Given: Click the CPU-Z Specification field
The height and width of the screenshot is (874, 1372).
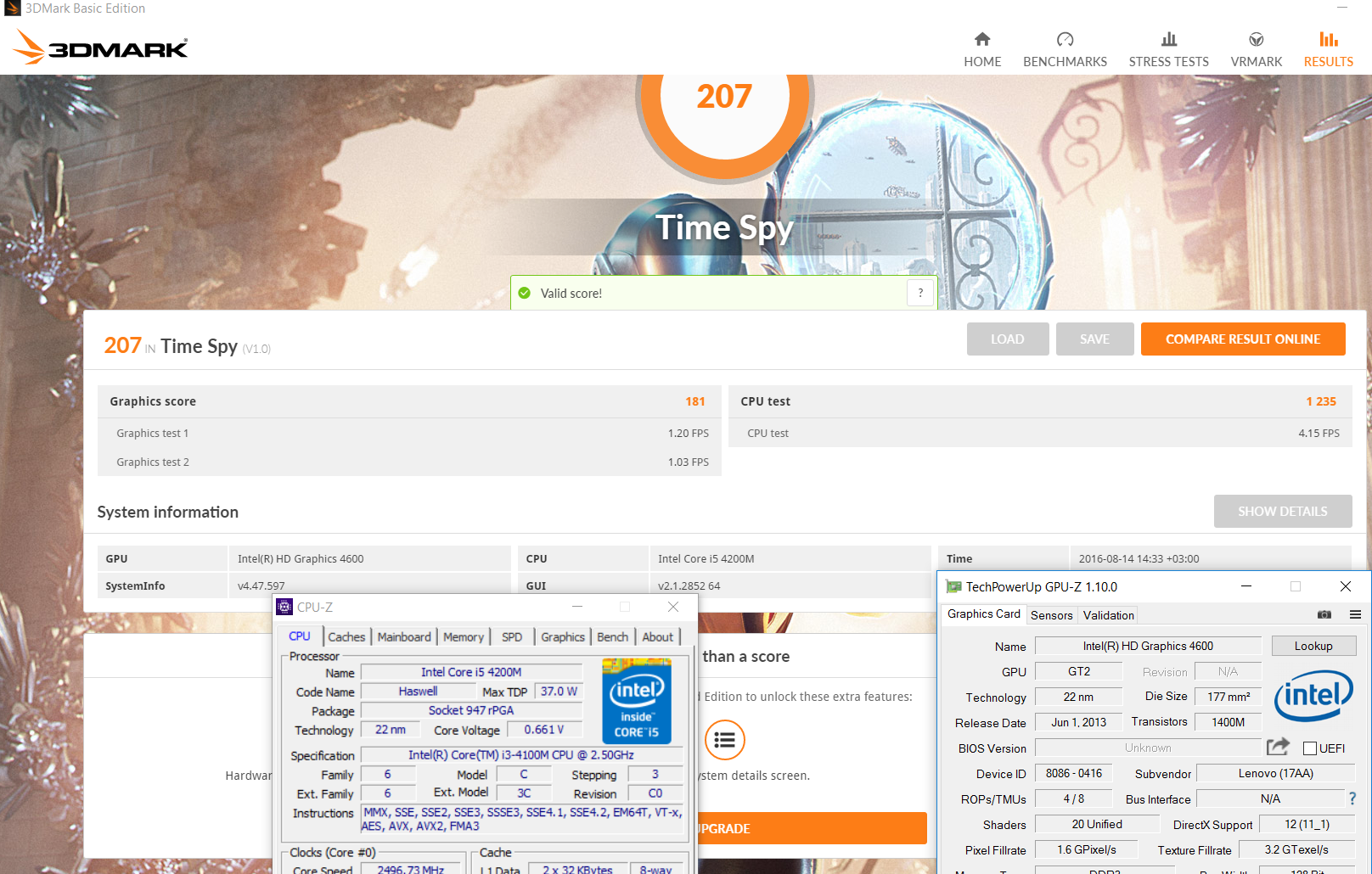Looking at the screenshot, I should pos(521,755).
